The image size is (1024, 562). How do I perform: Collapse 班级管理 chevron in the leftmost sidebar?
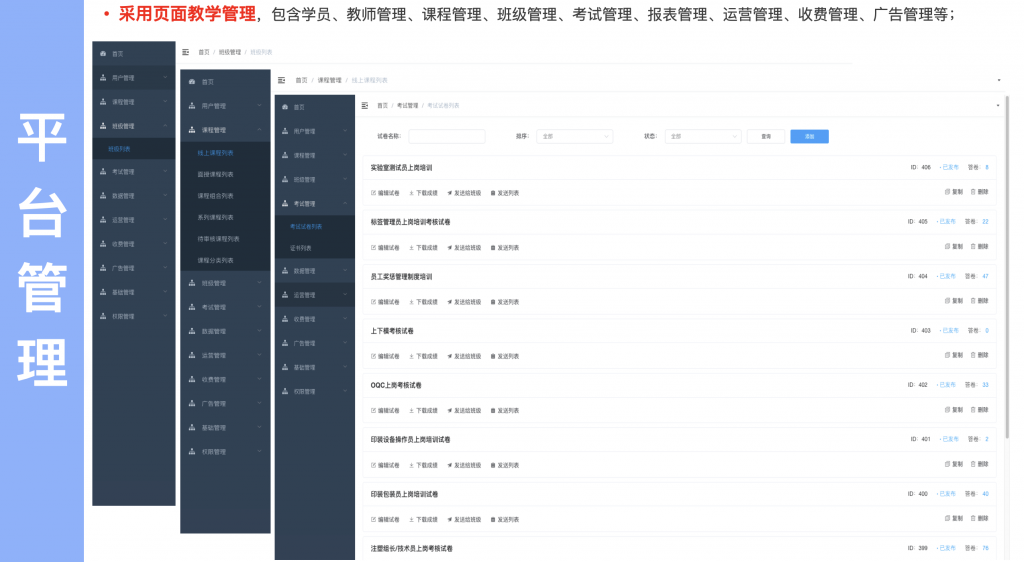click(165, 126)
